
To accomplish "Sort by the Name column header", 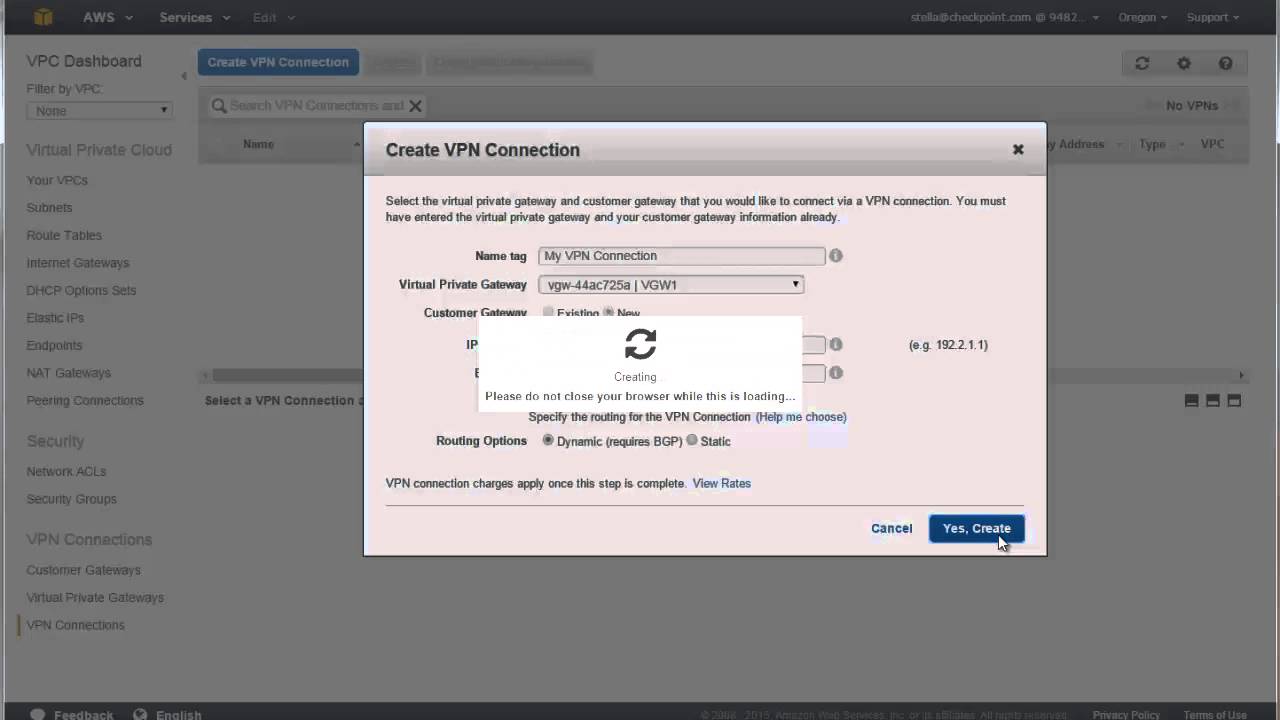I will pos(258,144).
